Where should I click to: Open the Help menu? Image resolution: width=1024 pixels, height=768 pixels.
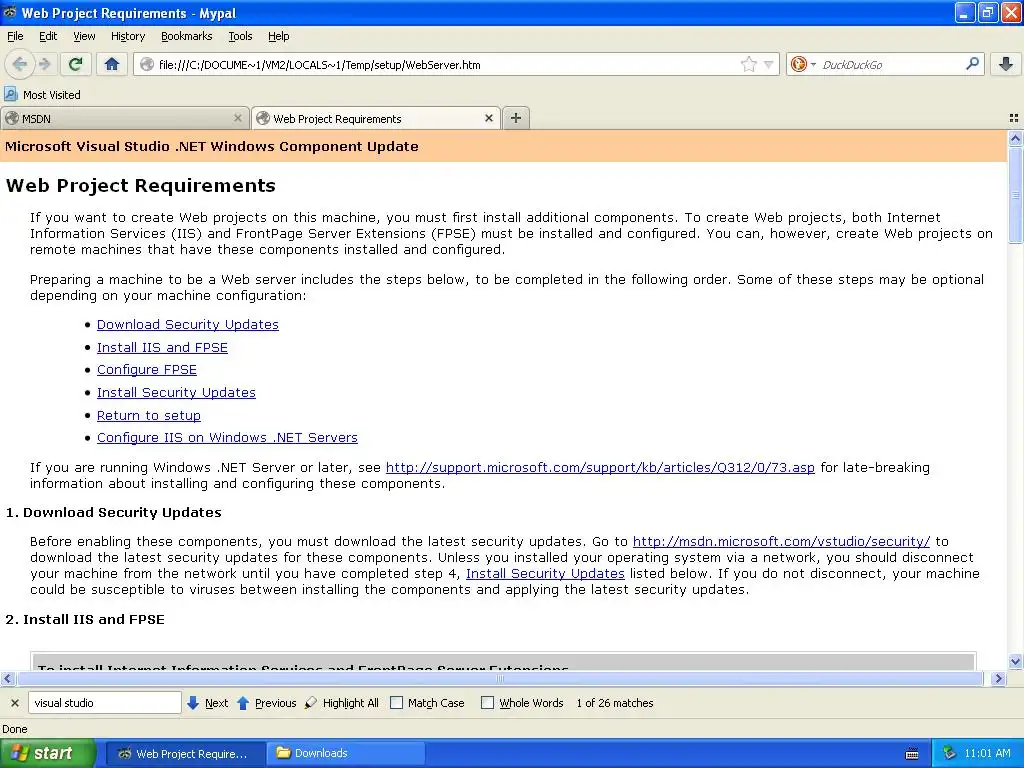pyautogui.click(x=278, y=37)
